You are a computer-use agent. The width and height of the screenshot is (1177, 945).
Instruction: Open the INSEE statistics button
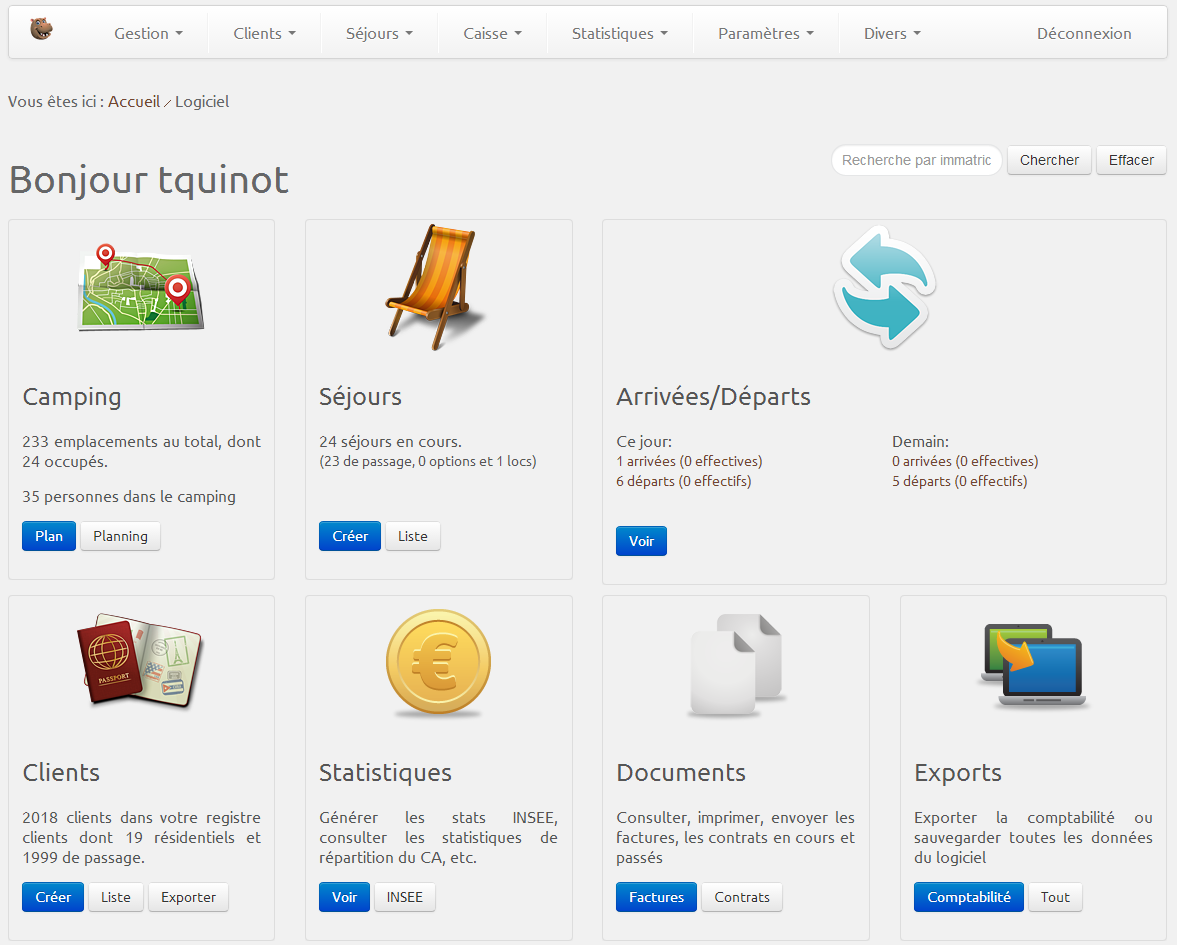[404, 897]
